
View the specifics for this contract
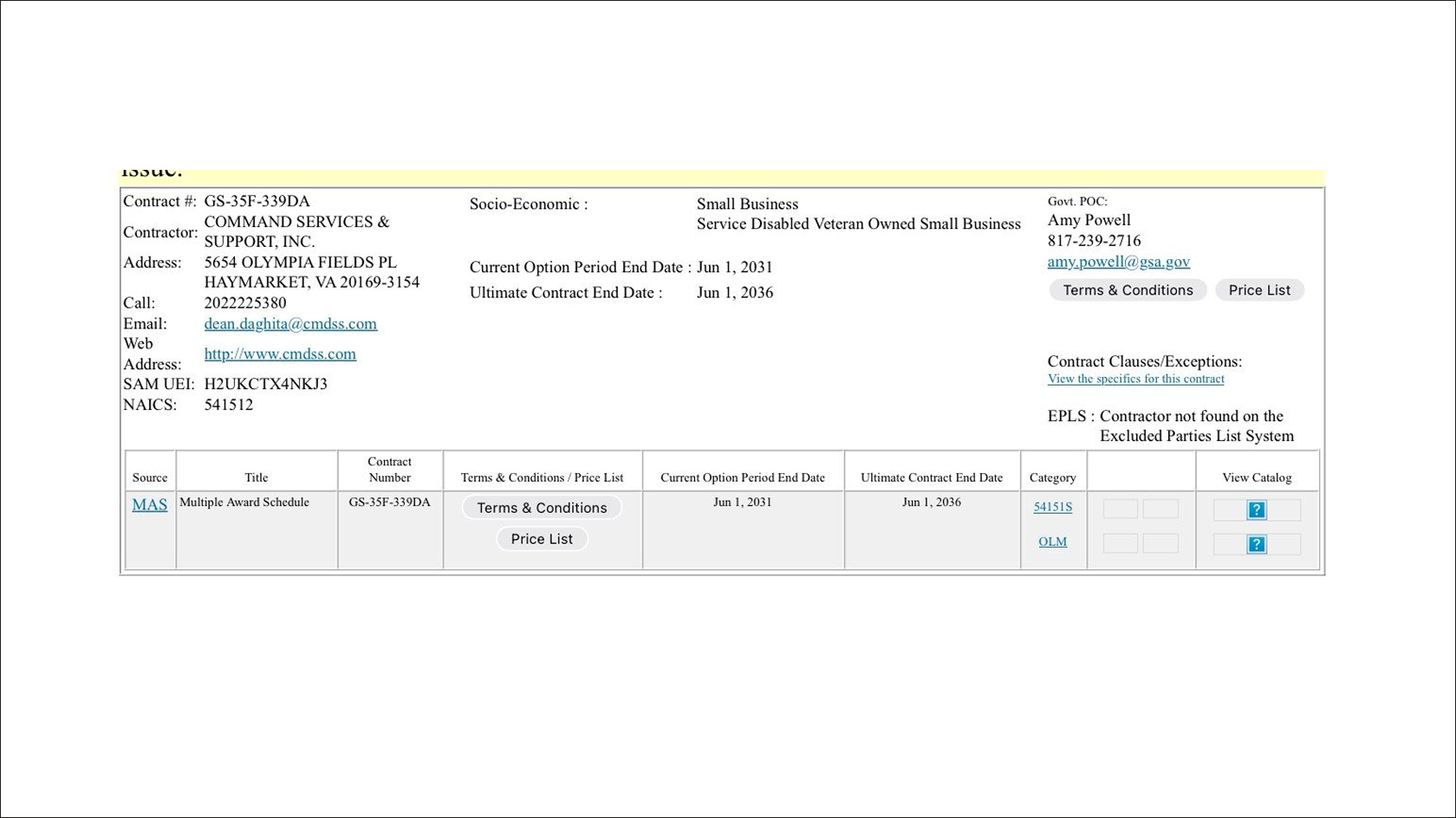pos(1135,379)
